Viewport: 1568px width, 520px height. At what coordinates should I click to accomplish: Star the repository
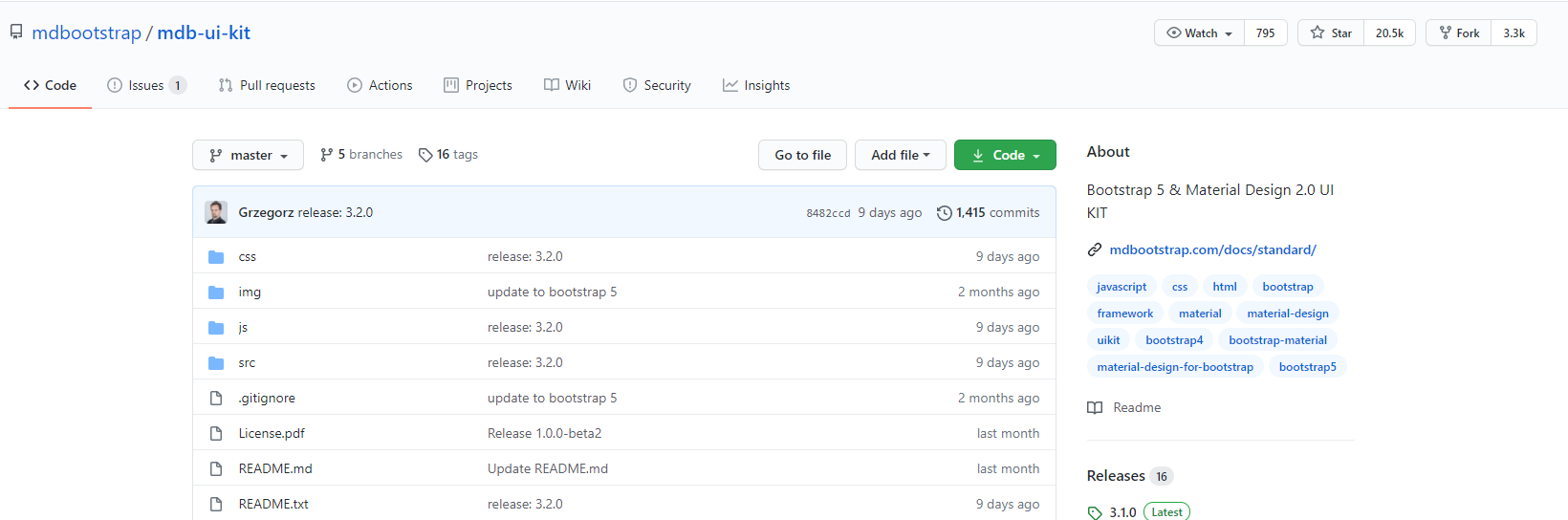tap(1331, 32)
